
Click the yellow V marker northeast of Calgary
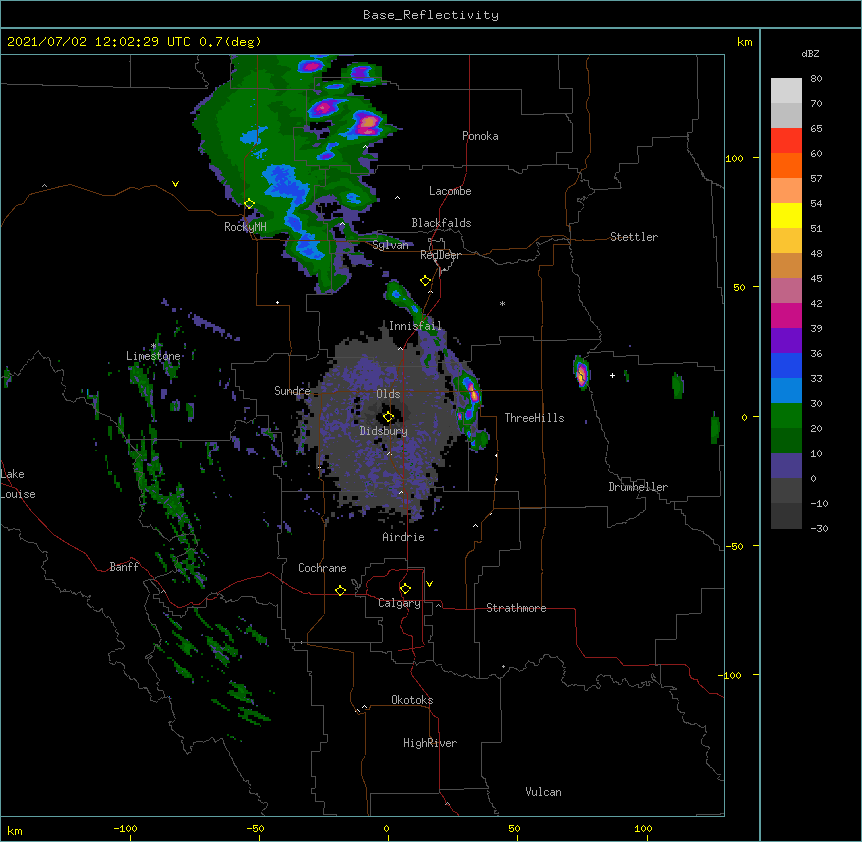pyautogui.click(x=429, y=584)
